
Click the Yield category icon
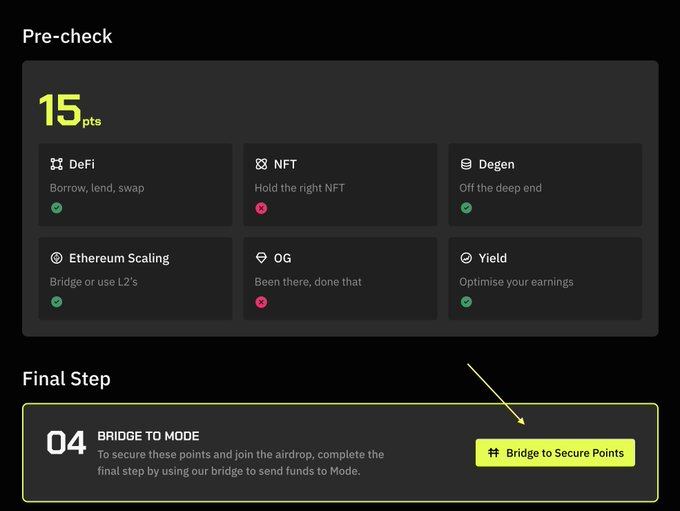click(x=466, y=258)
